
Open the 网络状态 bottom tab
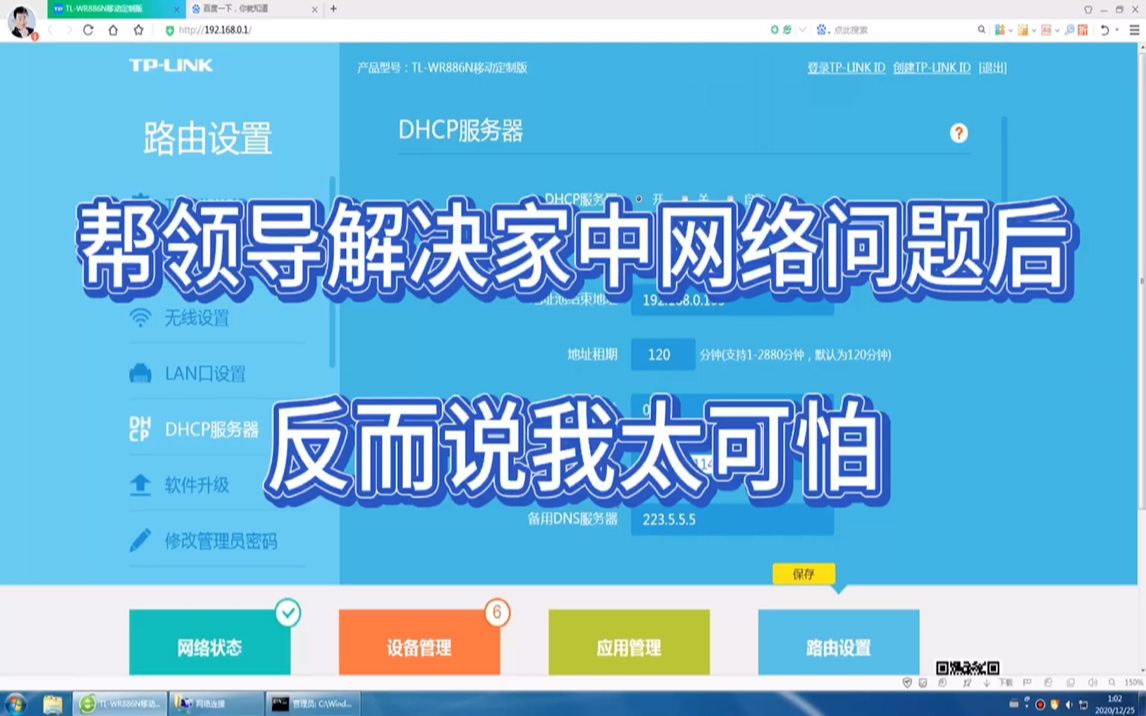pos(210,643)
